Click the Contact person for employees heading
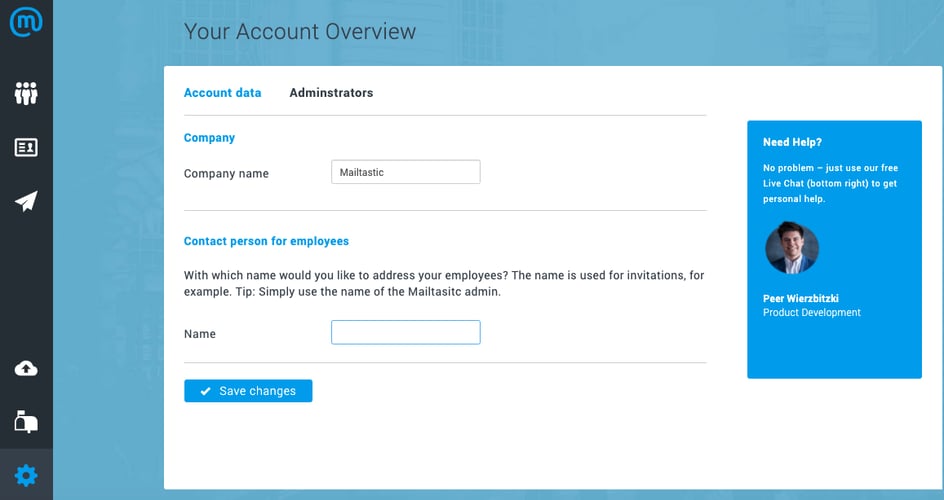 266,241
